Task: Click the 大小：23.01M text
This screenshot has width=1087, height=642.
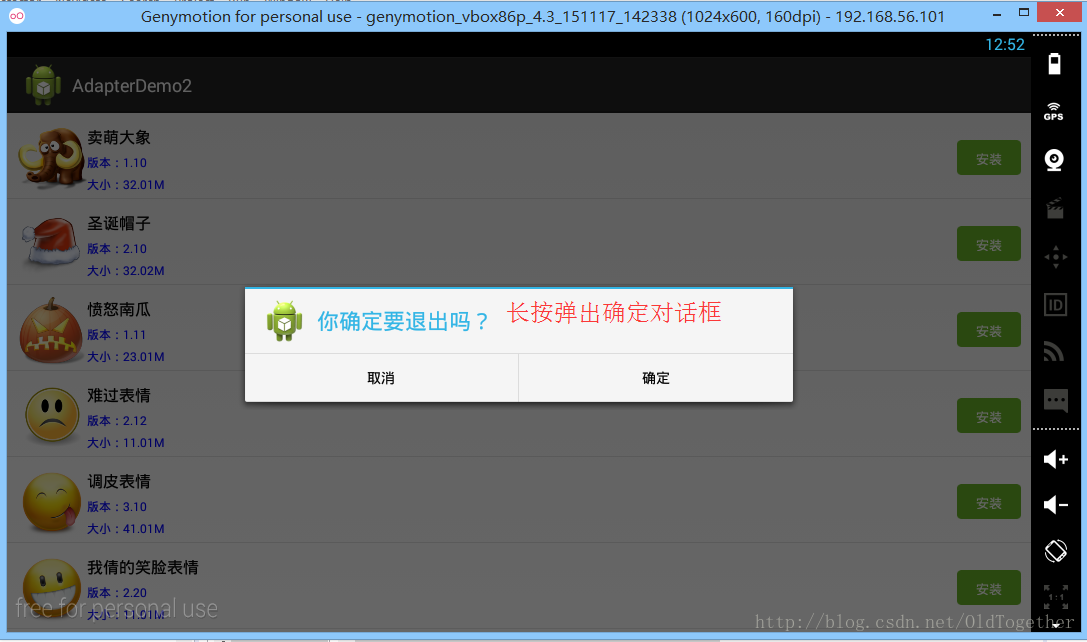Action: (x=125, y=357)
